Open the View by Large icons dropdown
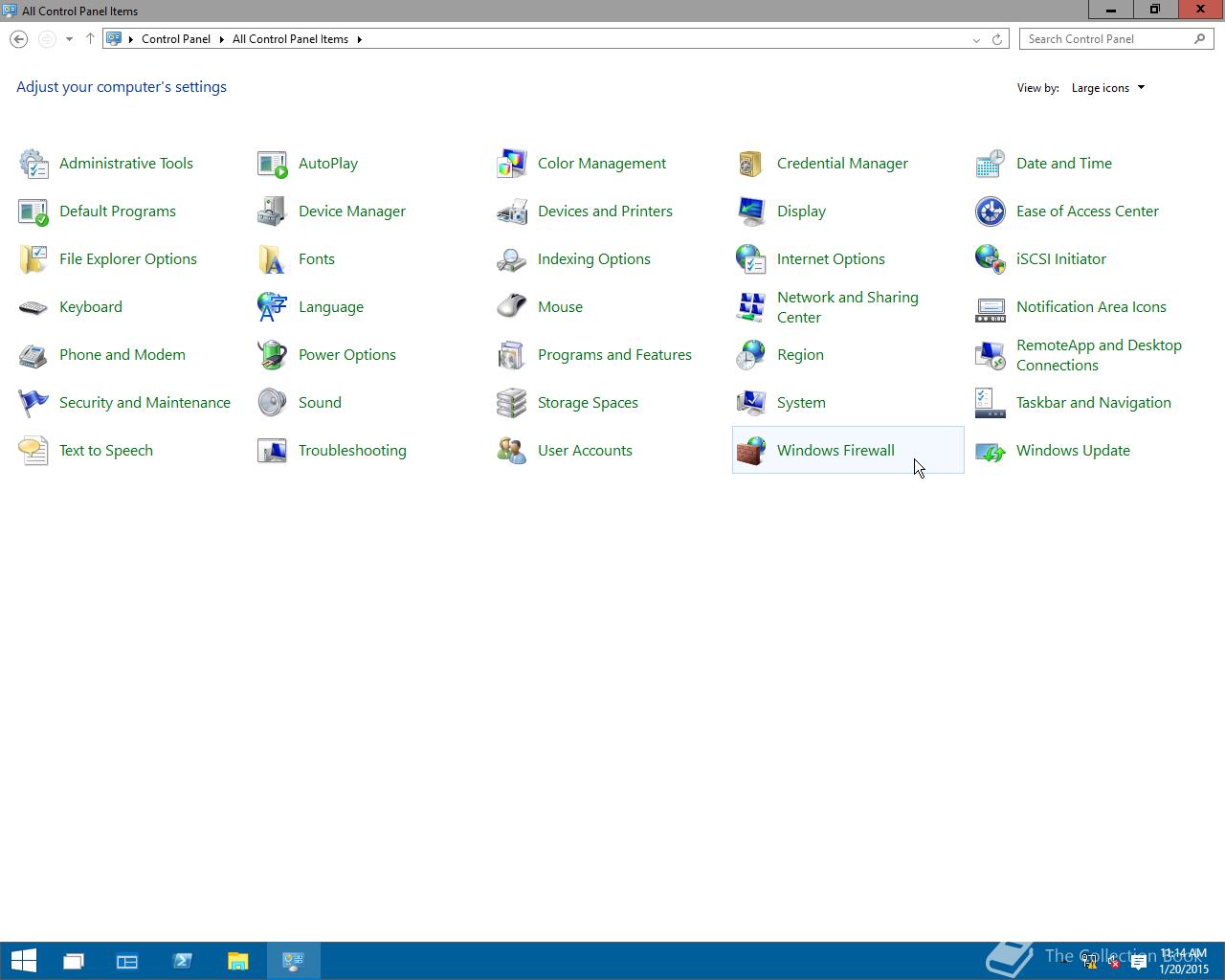This screenshot has width=1225, height=980. [x=1107, y=88]
